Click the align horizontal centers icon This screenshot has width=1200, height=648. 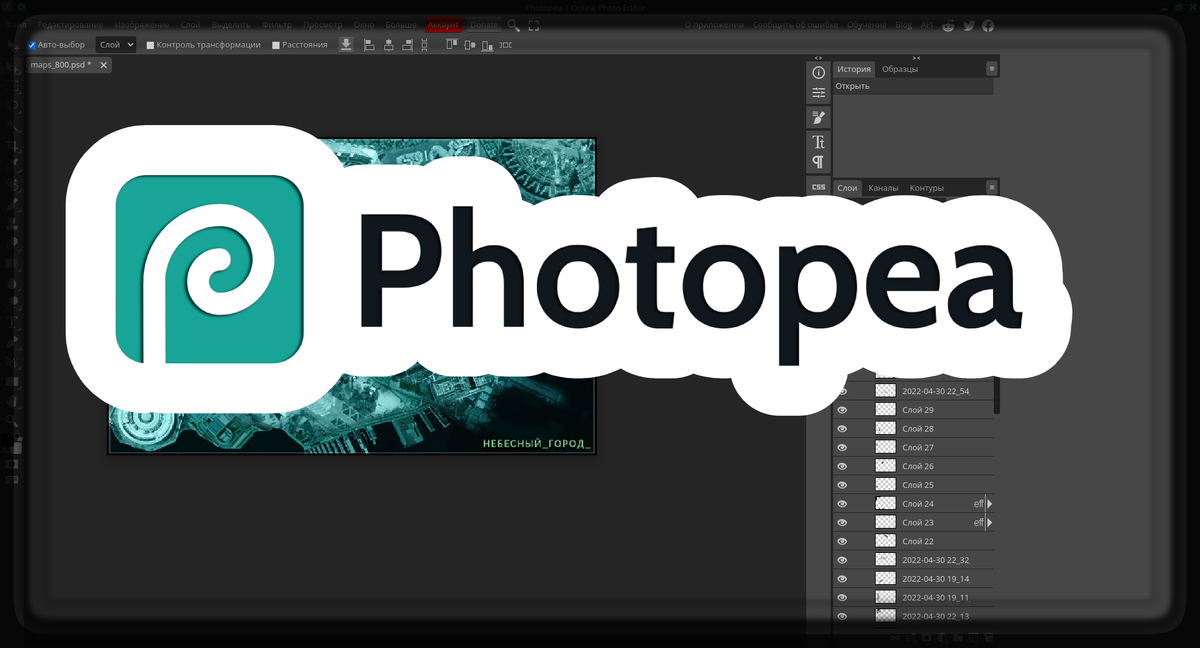pos(388,44)
